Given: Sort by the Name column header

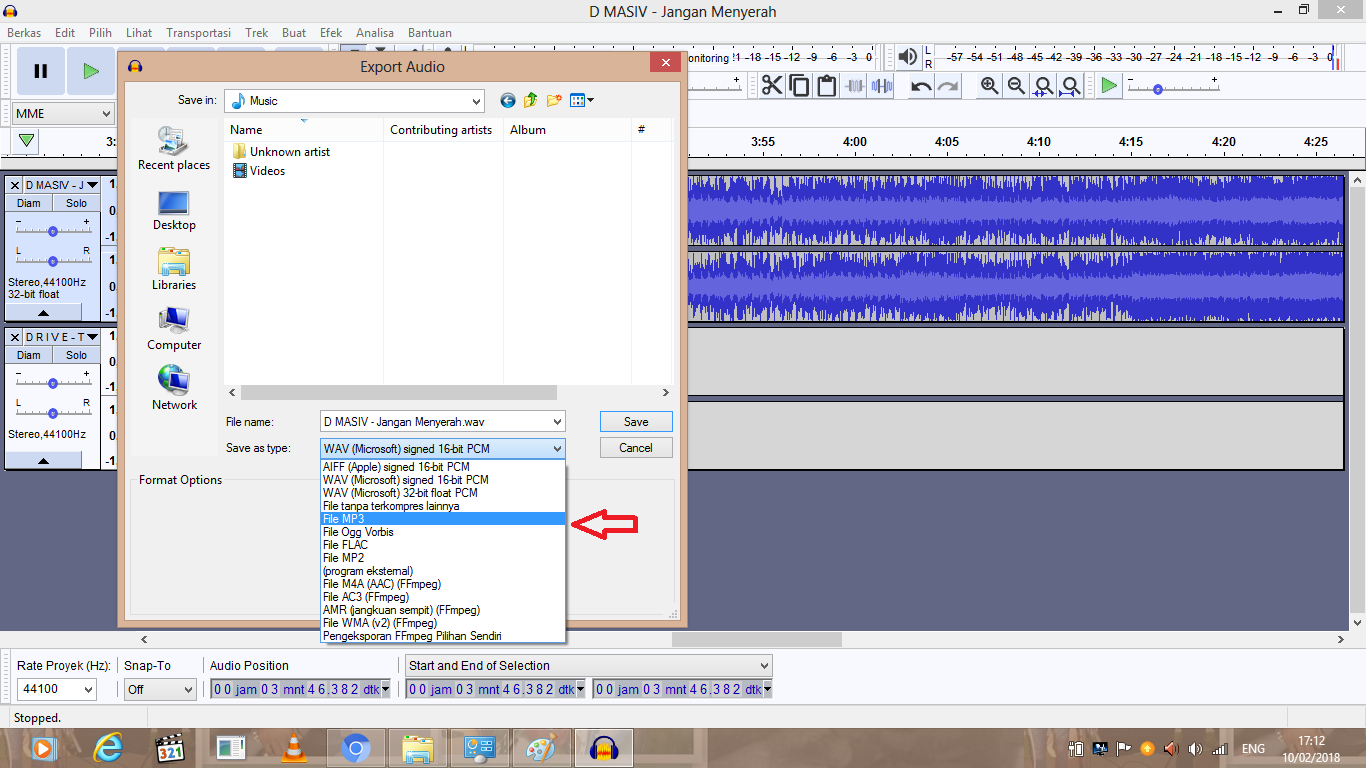Looking at the screenshot, I should tap(304, 130).
